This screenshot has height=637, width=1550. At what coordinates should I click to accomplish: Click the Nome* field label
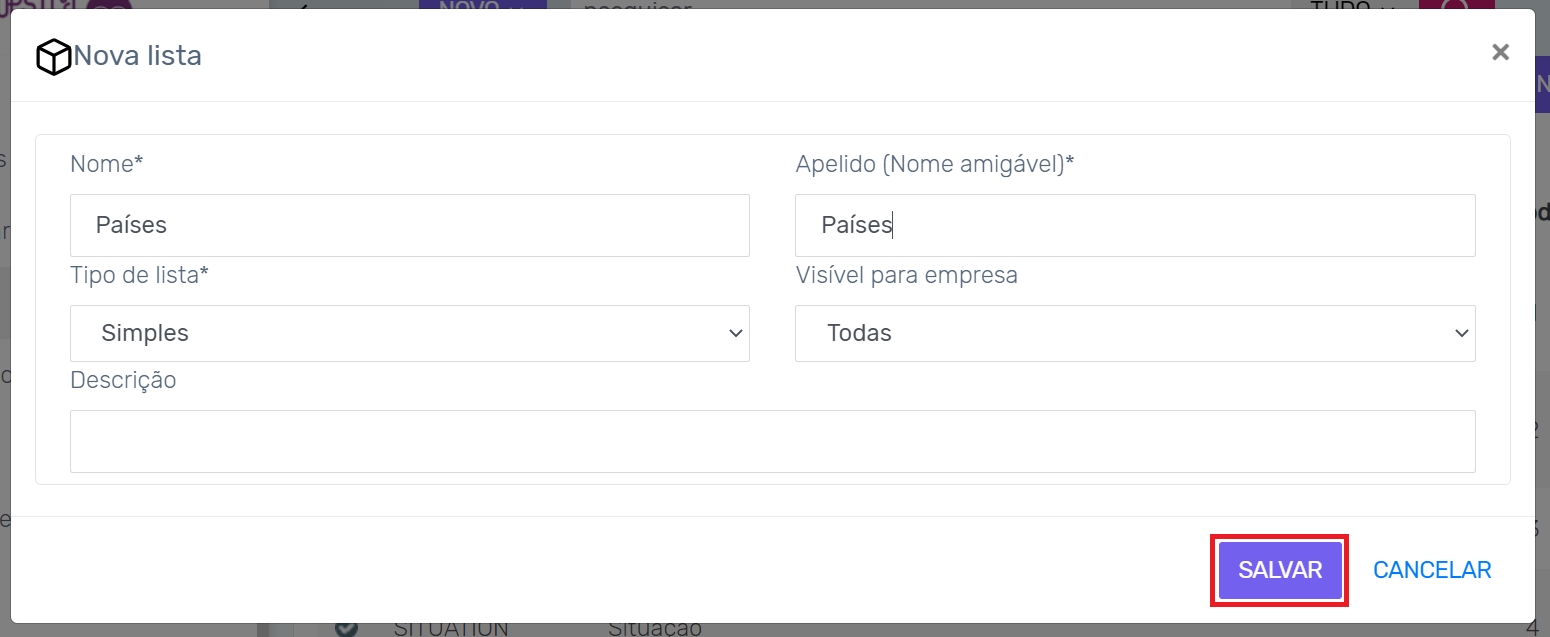pos(107,164)
